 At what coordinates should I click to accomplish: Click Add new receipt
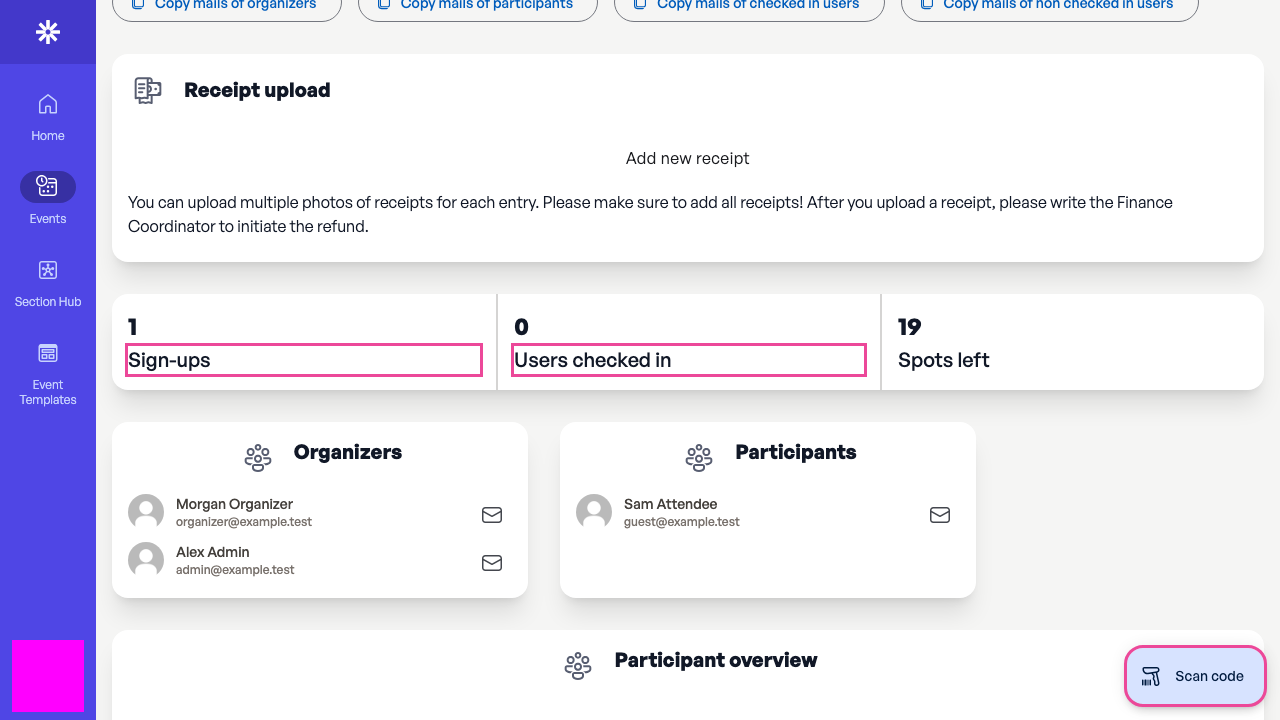(687, 158)
